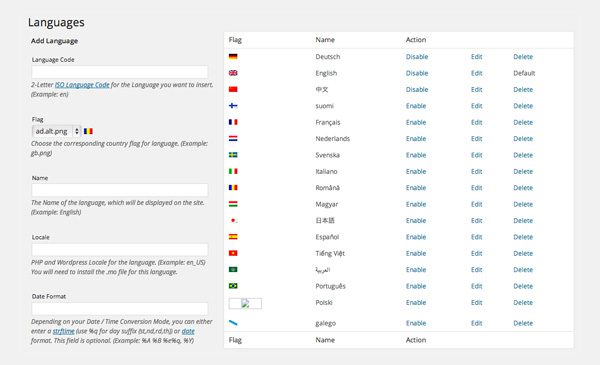Click the UK flag icon for English

[233, 73]
